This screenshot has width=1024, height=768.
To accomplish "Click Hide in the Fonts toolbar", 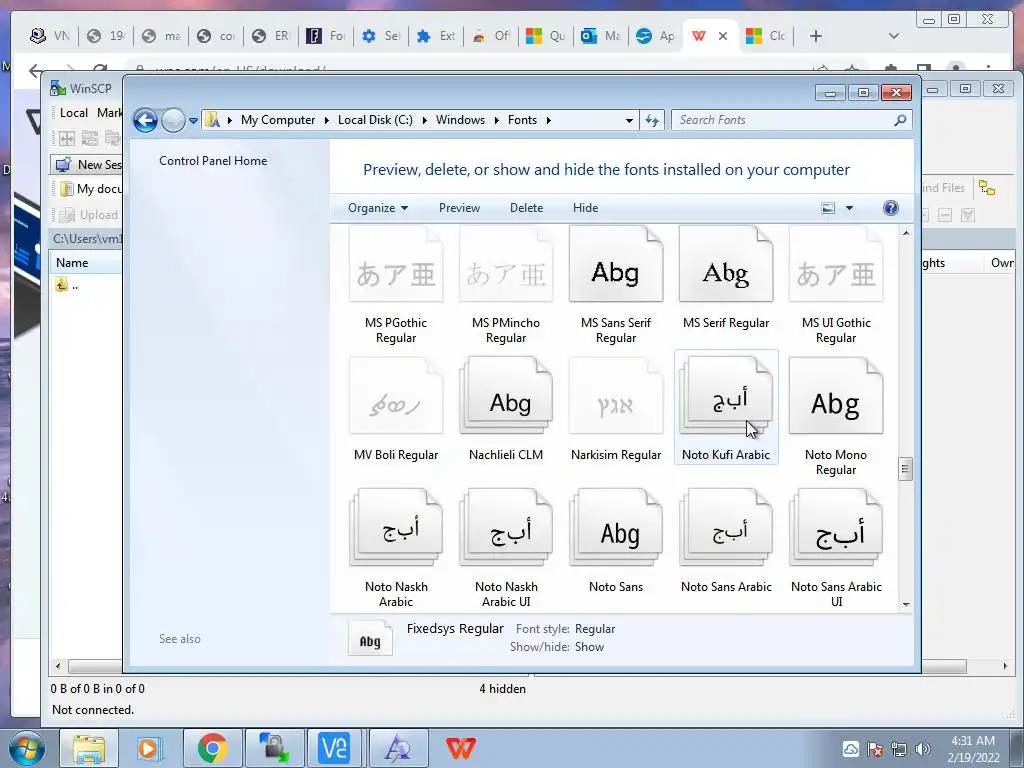I will coord(585,208).
